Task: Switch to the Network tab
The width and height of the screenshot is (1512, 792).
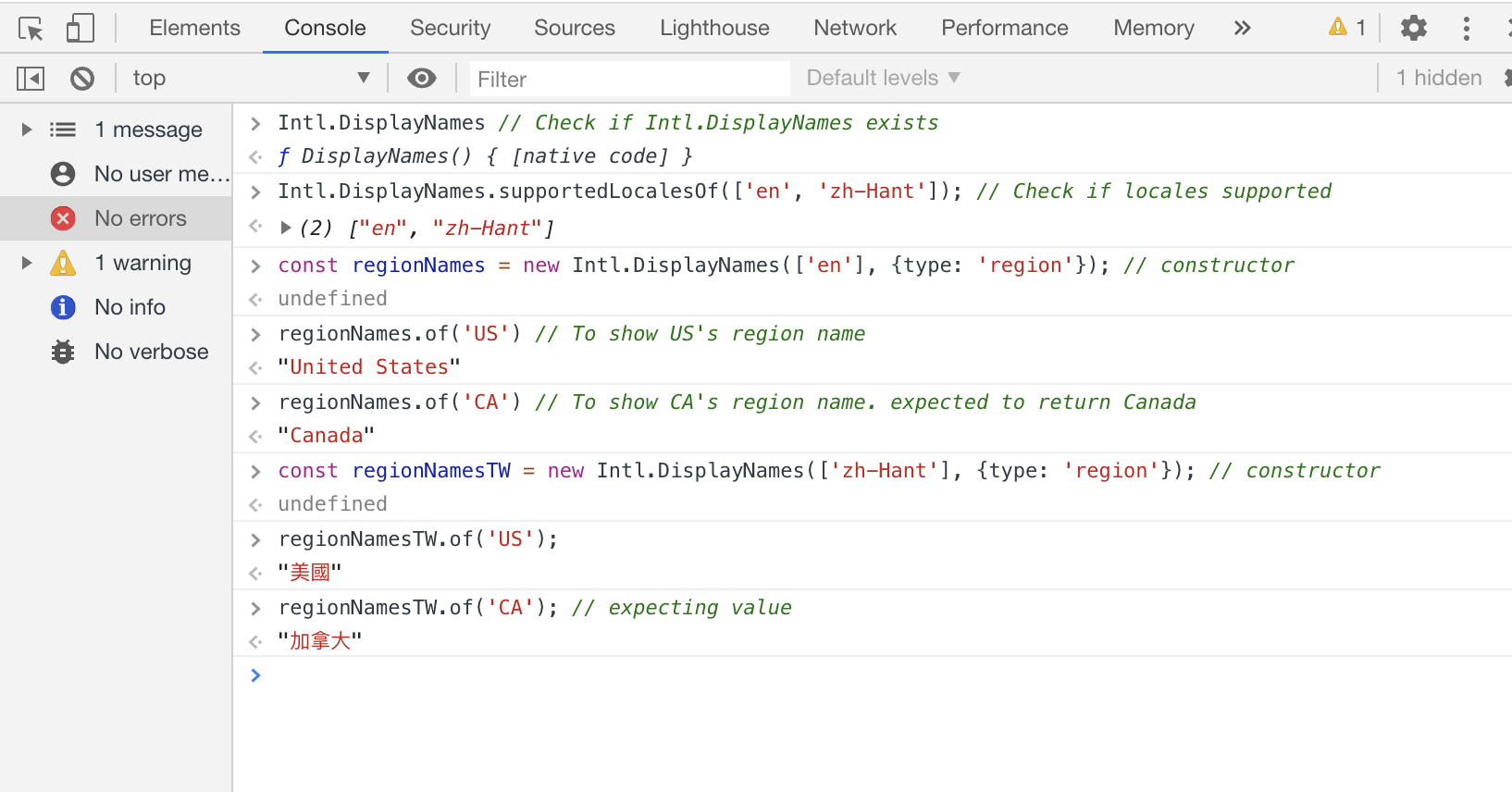Action: pos(854,29)
